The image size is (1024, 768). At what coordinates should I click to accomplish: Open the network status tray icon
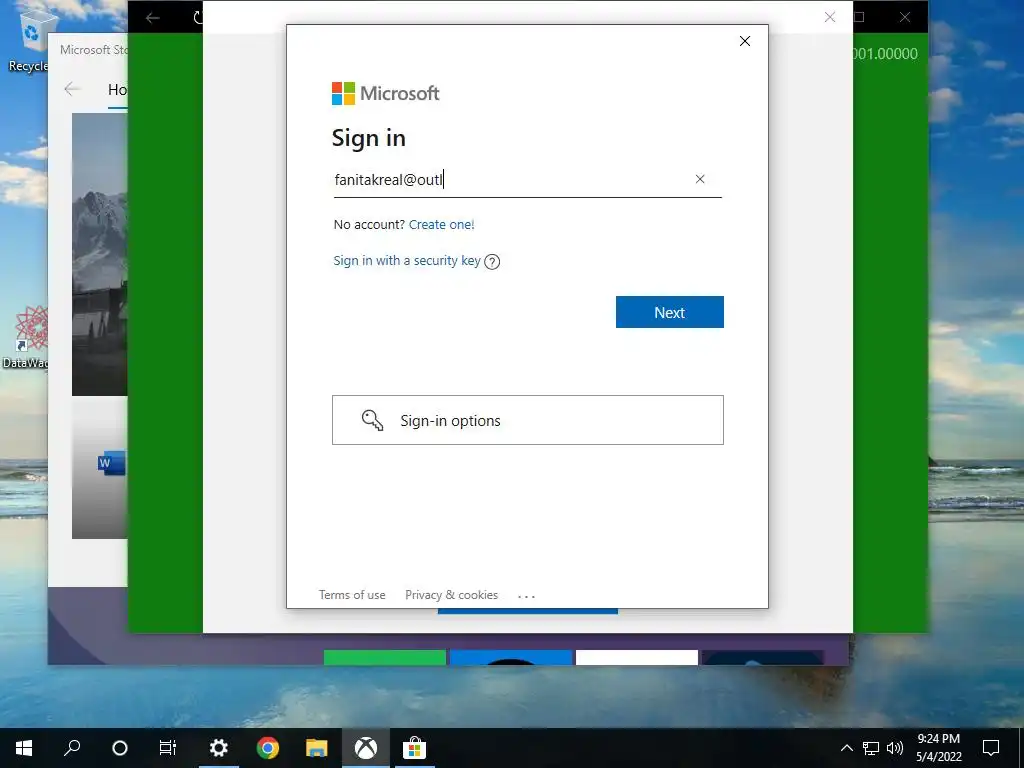pos(871,748)
